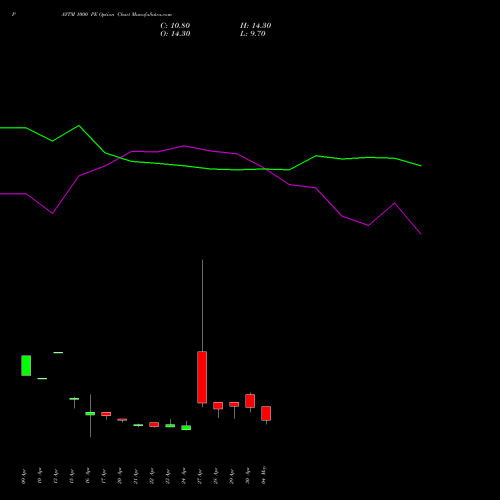Click the magenta line's right end point
500x500 pixels.
coord(421,234)
